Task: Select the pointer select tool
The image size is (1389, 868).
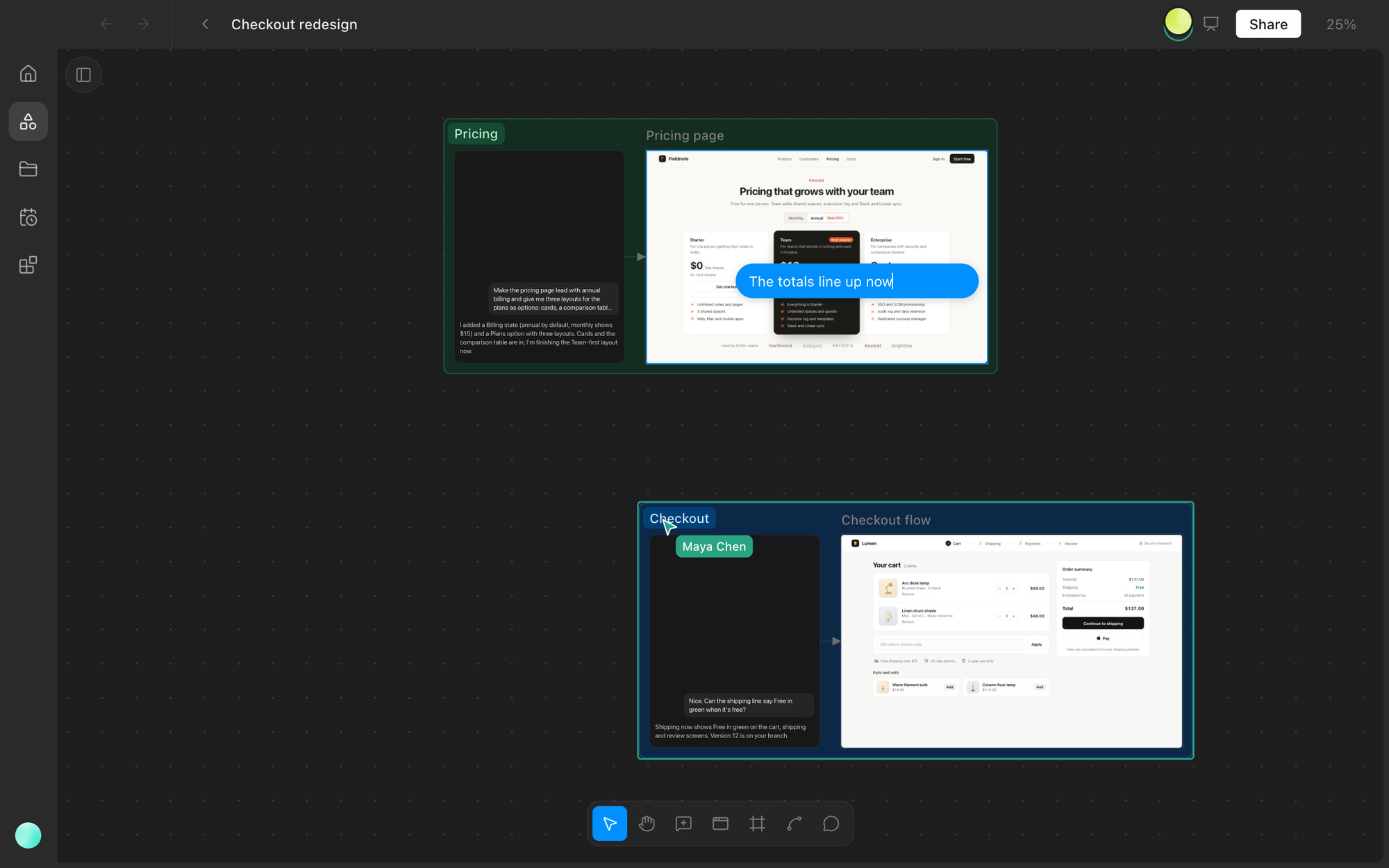Action: point(610,824)
